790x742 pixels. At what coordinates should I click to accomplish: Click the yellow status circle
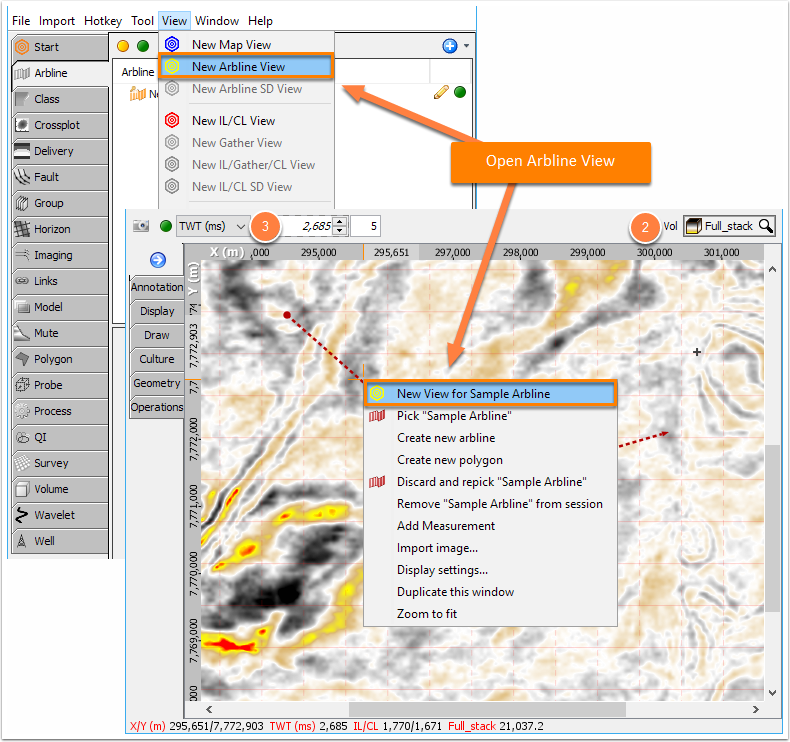[123, 46]
